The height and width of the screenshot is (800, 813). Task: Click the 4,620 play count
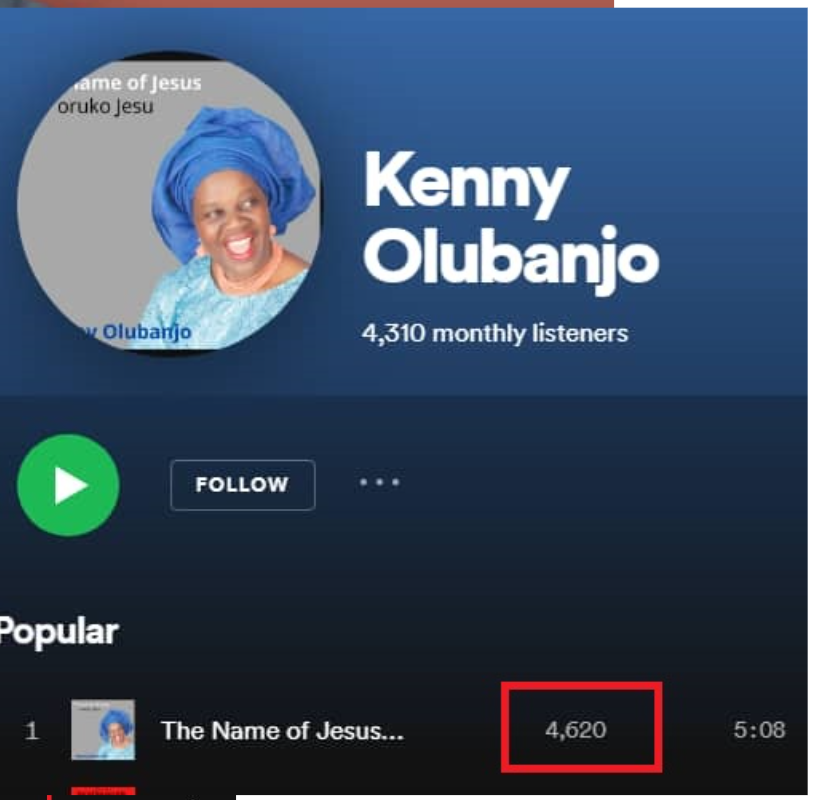pos(576,730)
